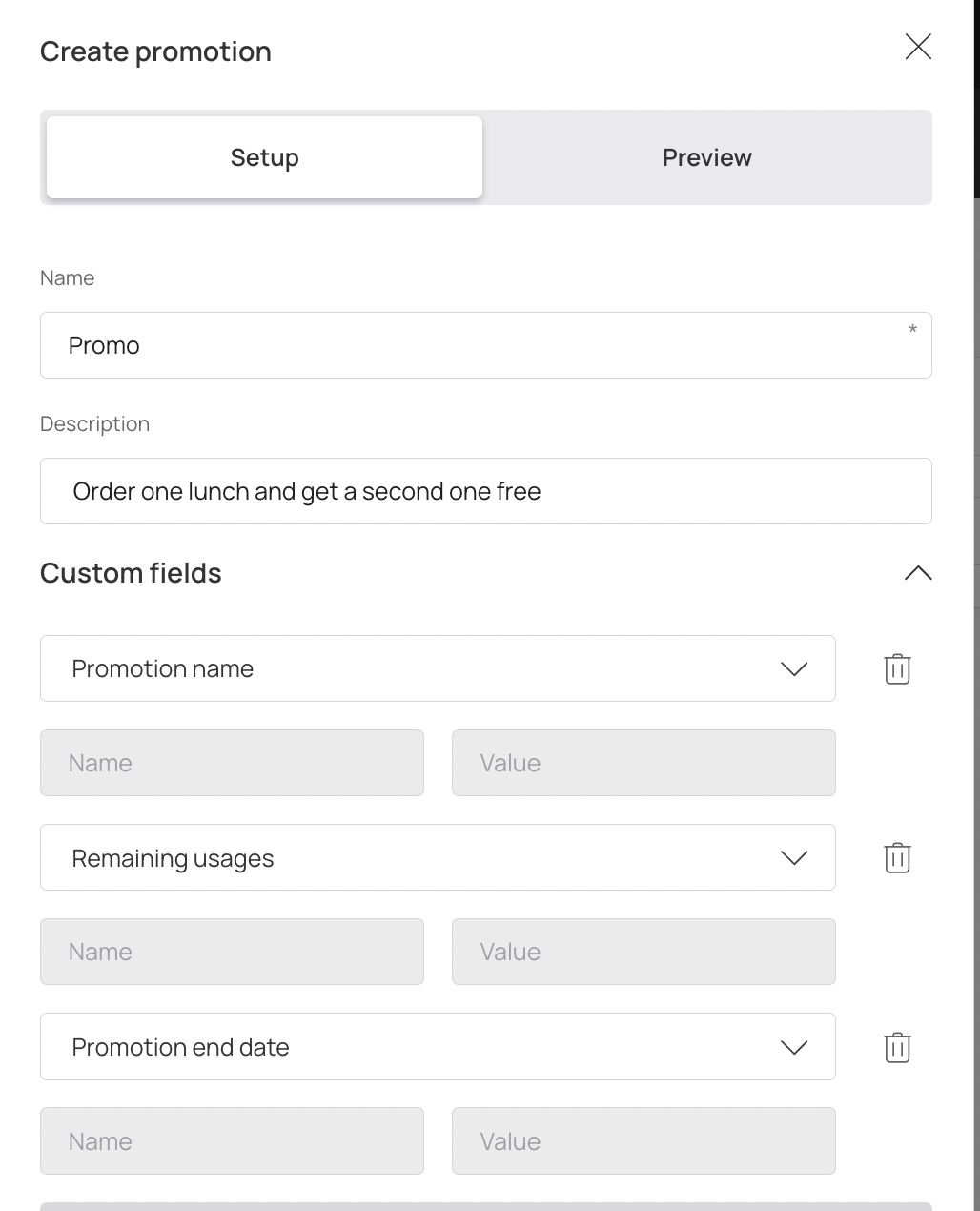The width and height of the screenshot is (980, 1211).
Task: Click the Name field containing Promo
Action: pos(485,345)
